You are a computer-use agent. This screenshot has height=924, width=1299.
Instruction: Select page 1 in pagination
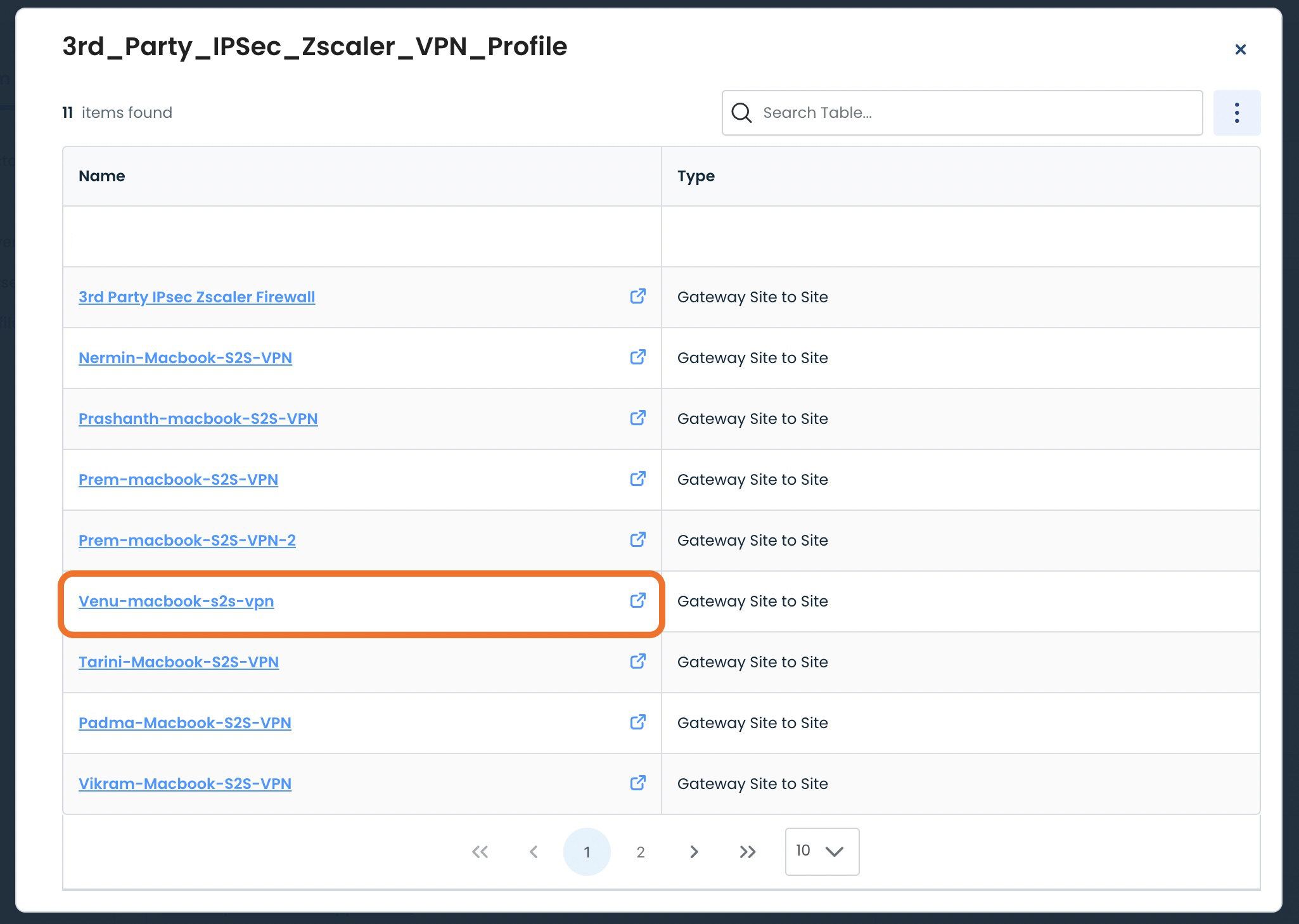point(587,852)
